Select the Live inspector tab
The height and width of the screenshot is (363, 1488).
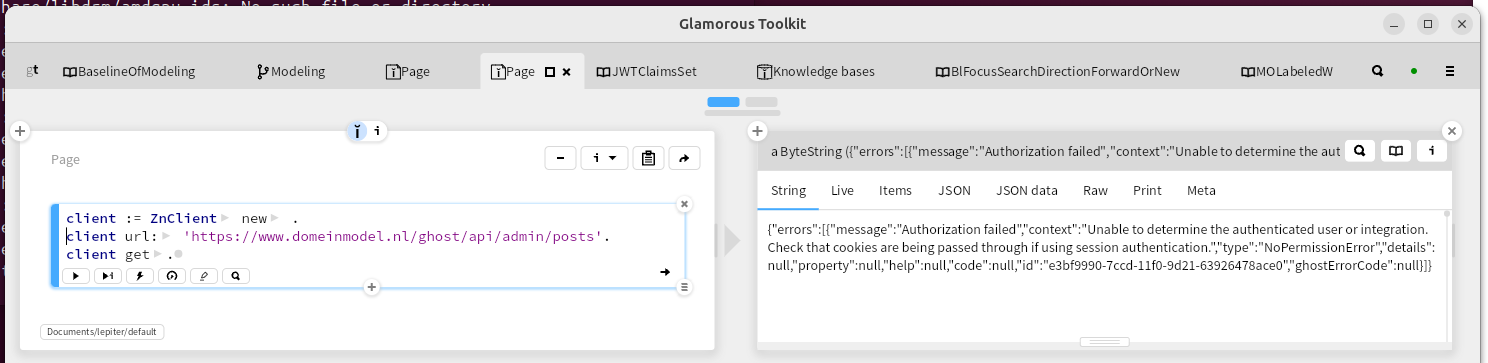coord(842,190)
